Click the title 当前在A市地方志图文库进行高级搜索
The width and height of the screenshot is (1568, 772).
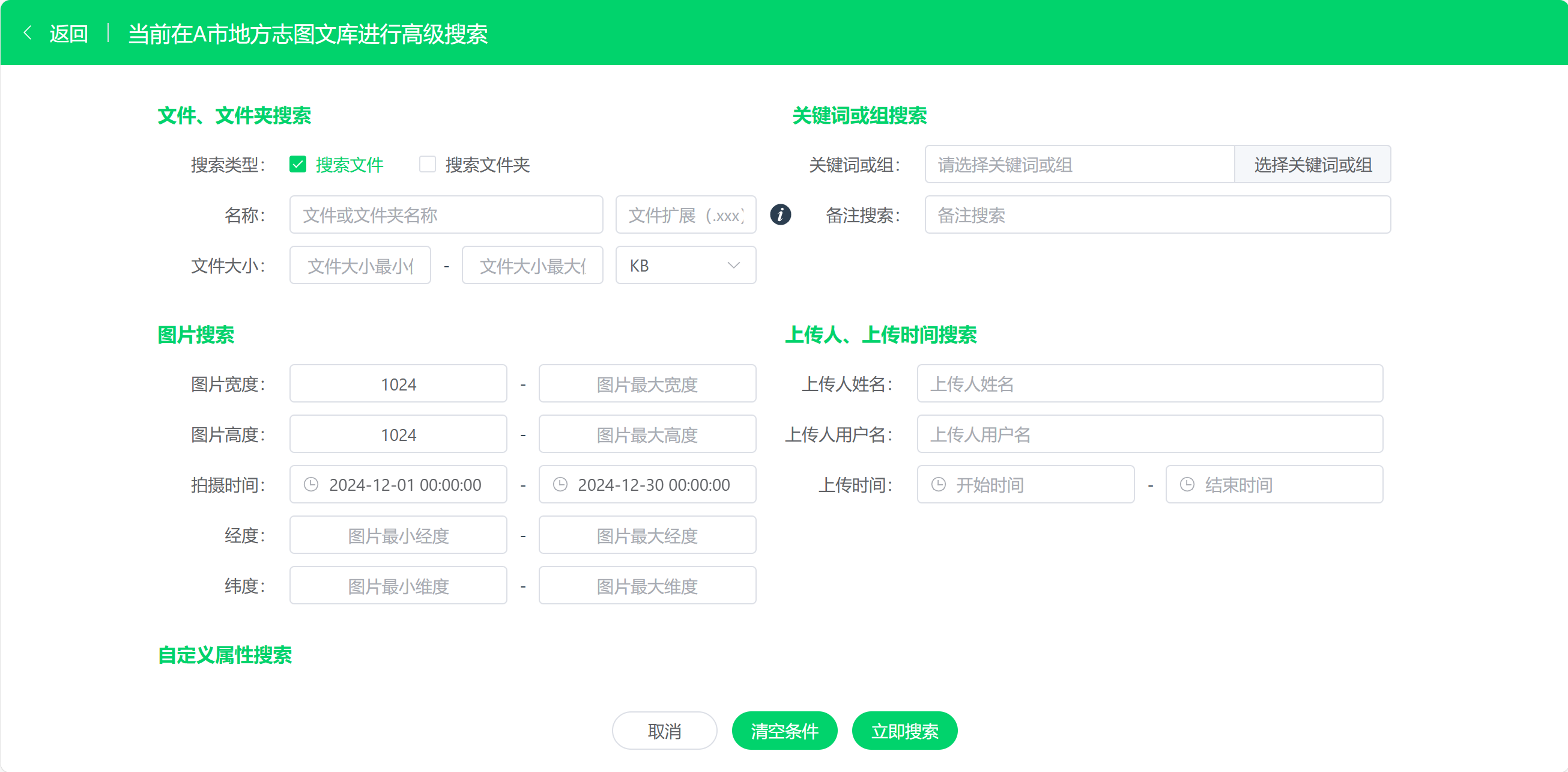[x=307, y=34]
